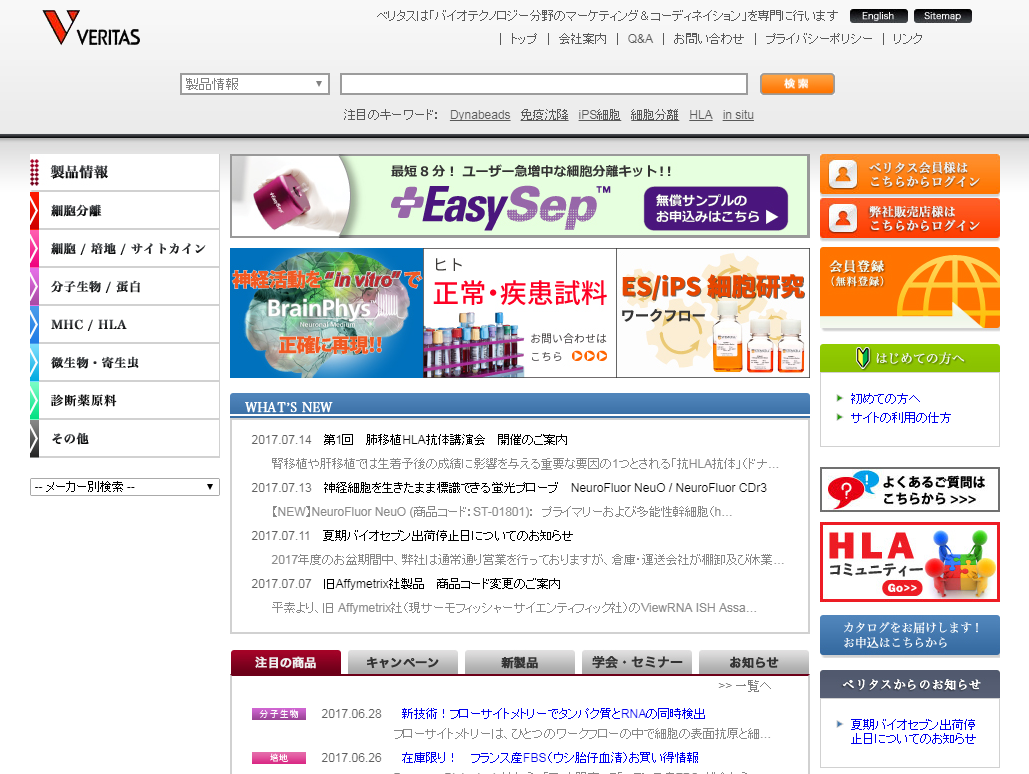1029x774 pixels.
Task: Open the フランス産FBS 在庫限り article link
Action: (x=550, y=758)
